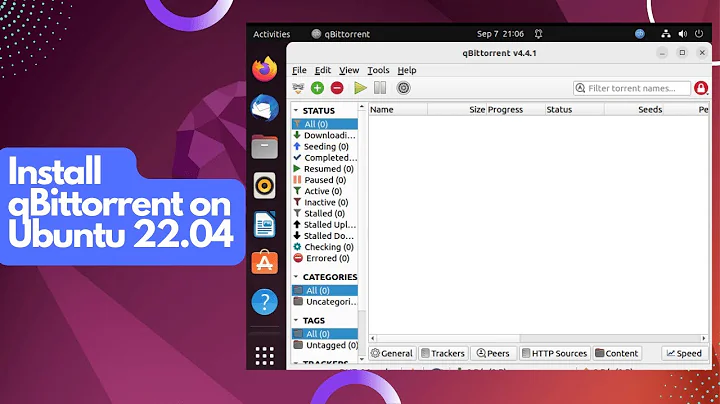The image size is (720, 404).
Task: Launch Firefox from the Ubuntu dock
Action: pos(264,69)
